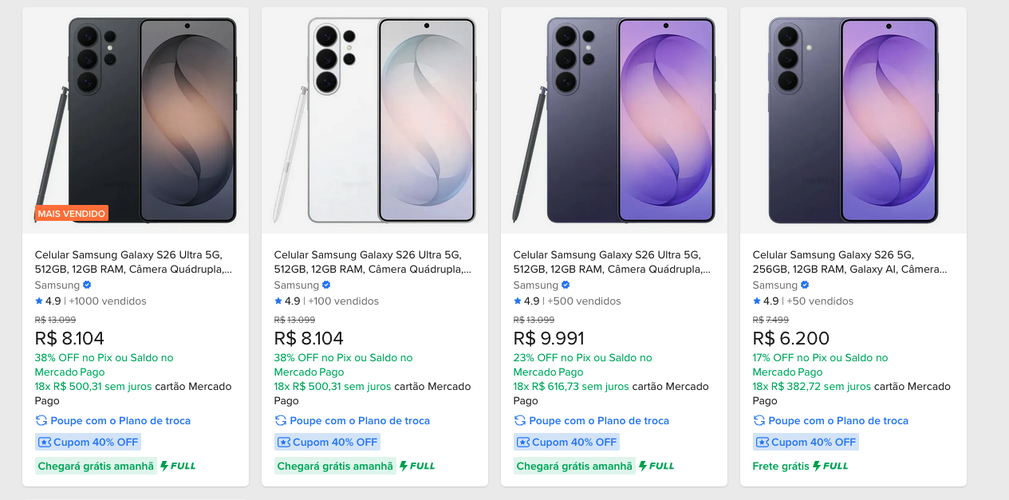This screenshot has width=1009, height=500.
Task: Open the black Galaxy S26 Ultra product image
Action: 136,120
